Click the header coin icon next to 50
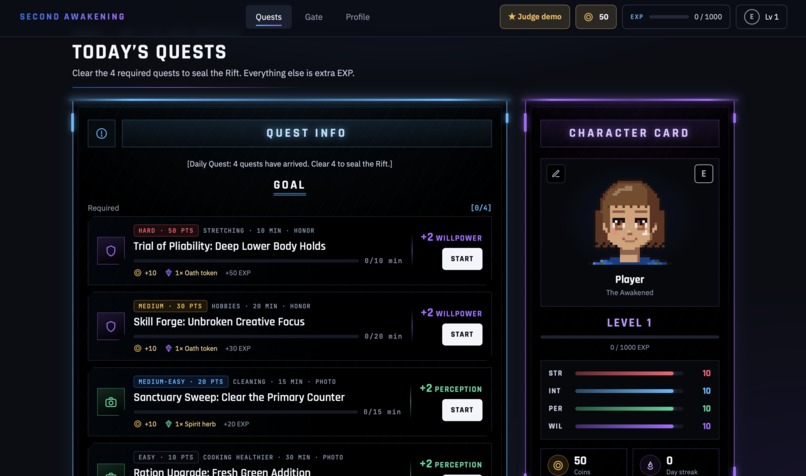 [588, 17]
